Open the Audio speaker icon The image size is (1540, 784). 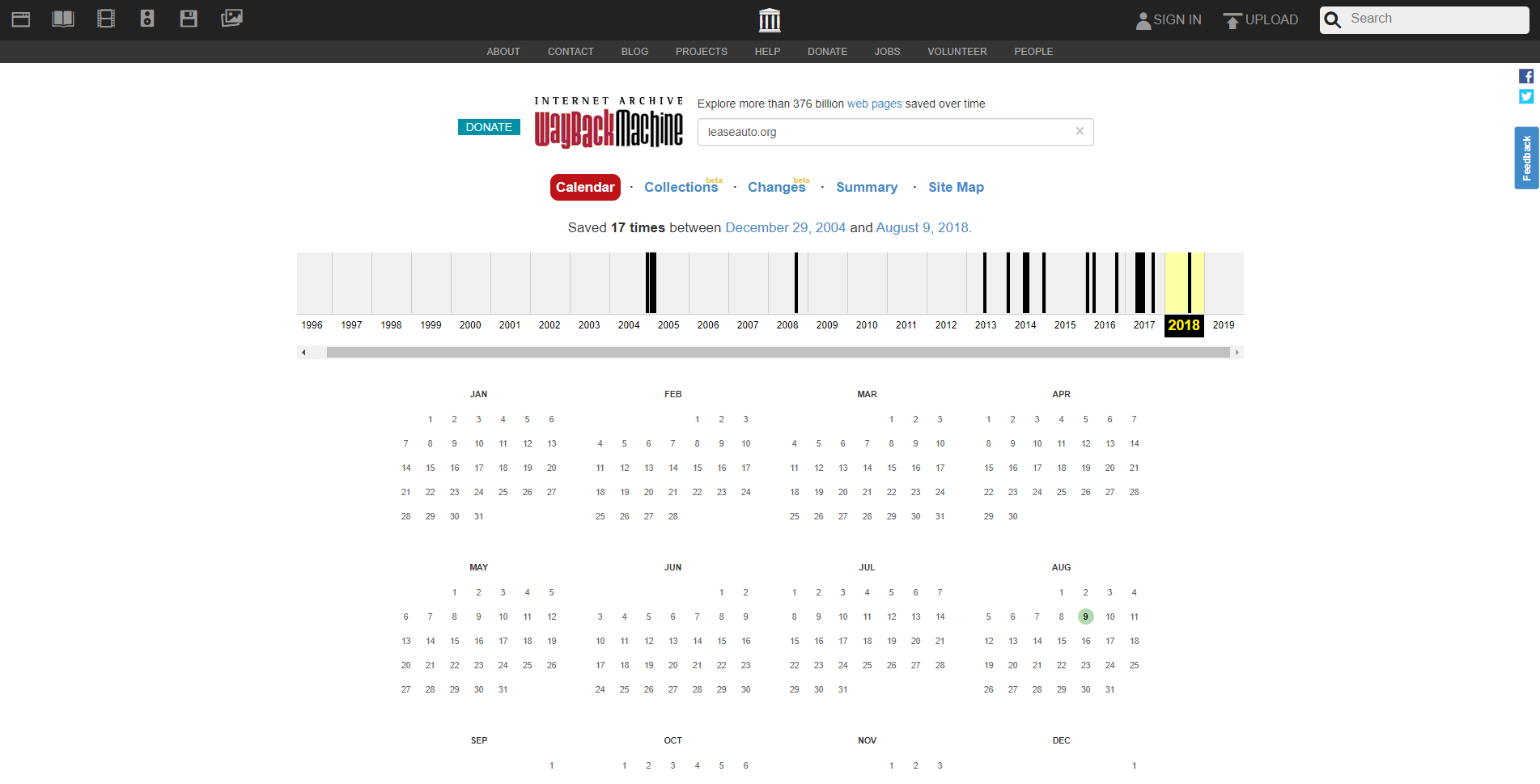(147, 19)
